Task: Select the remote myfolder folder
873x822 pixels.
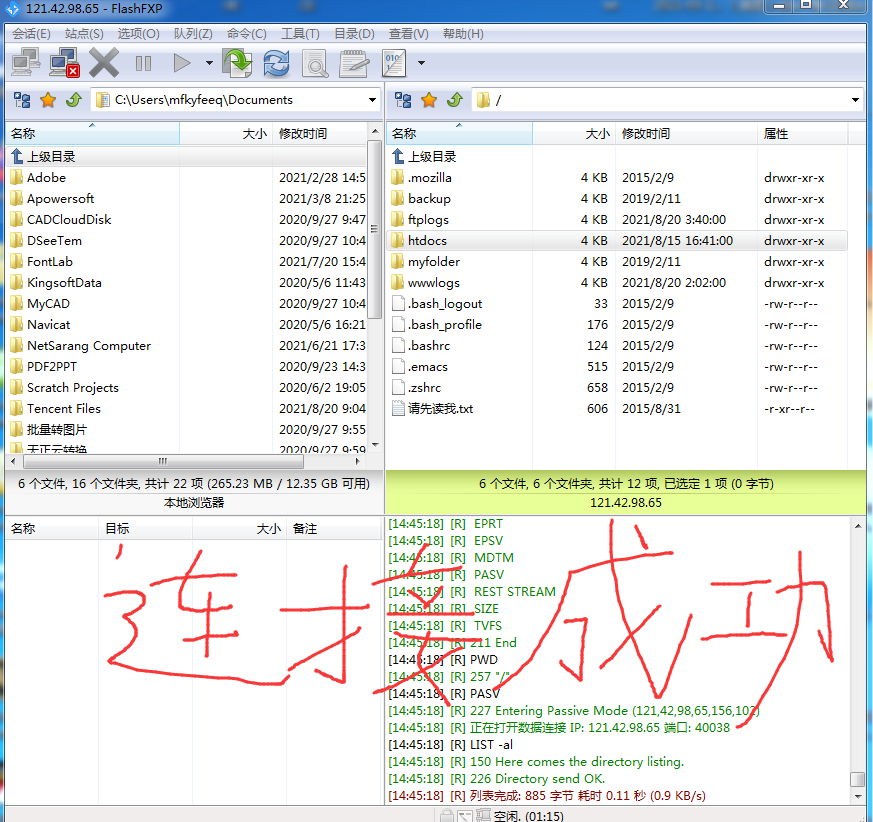Action: click(617, 262)
